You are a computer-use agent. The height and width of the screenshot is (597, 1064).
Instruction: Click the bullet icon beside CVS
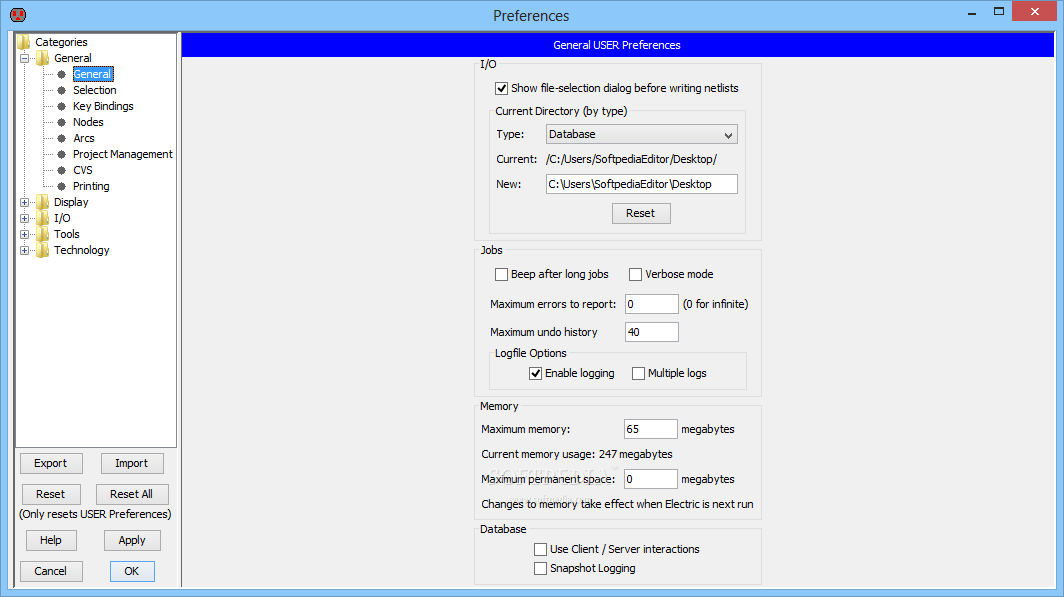click(62, 170)
